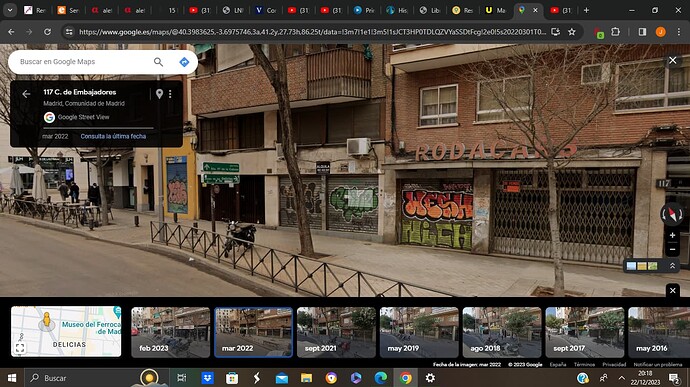Click the directions arrow icon in search bar
Viewport: 690px width, 387px height.
click(x=184, y=62)
